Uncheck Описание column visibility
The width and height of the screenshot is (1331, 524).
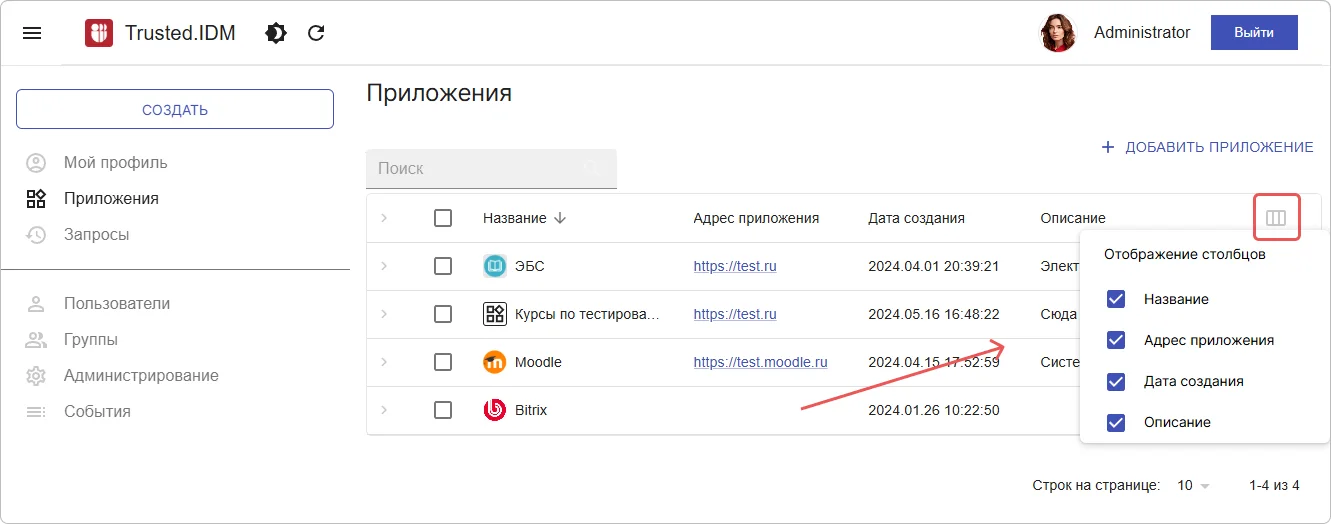coord(1116,422)
